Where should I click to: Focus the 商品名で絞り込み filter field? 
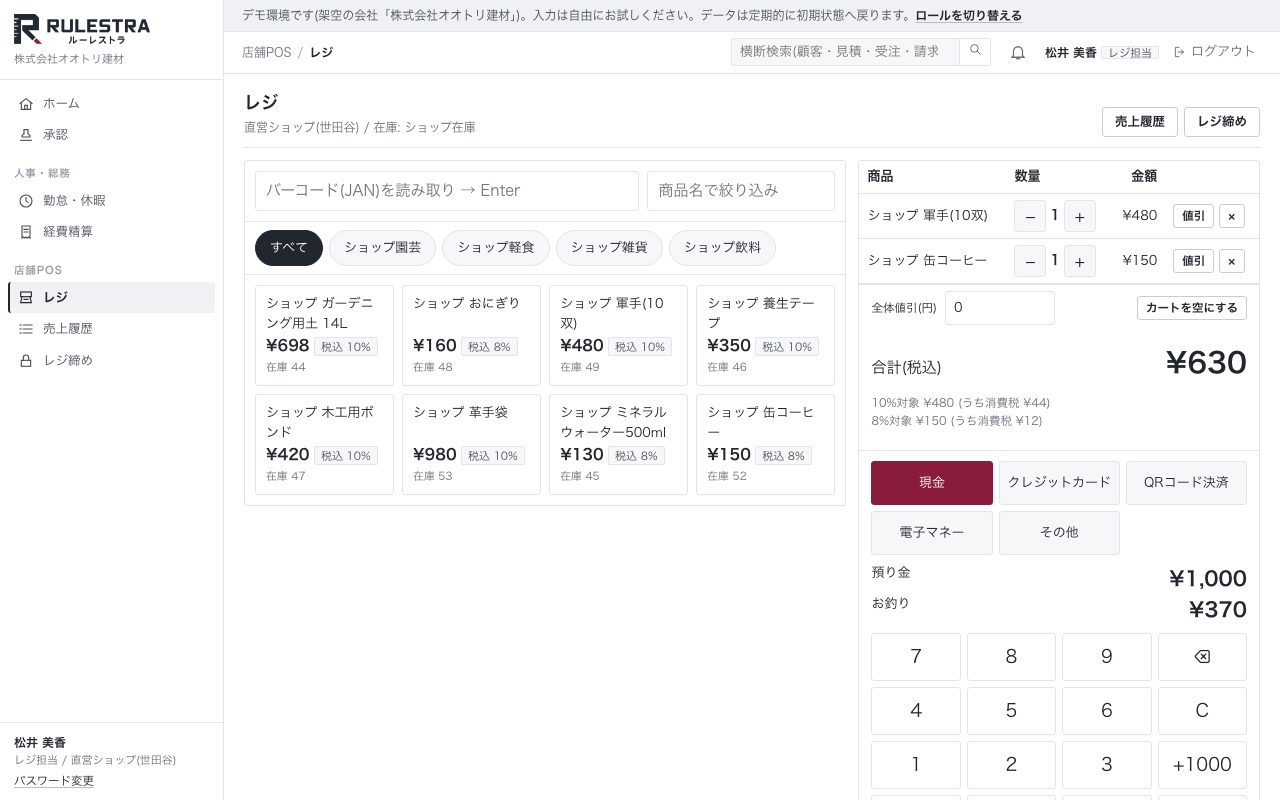[741, 191]
